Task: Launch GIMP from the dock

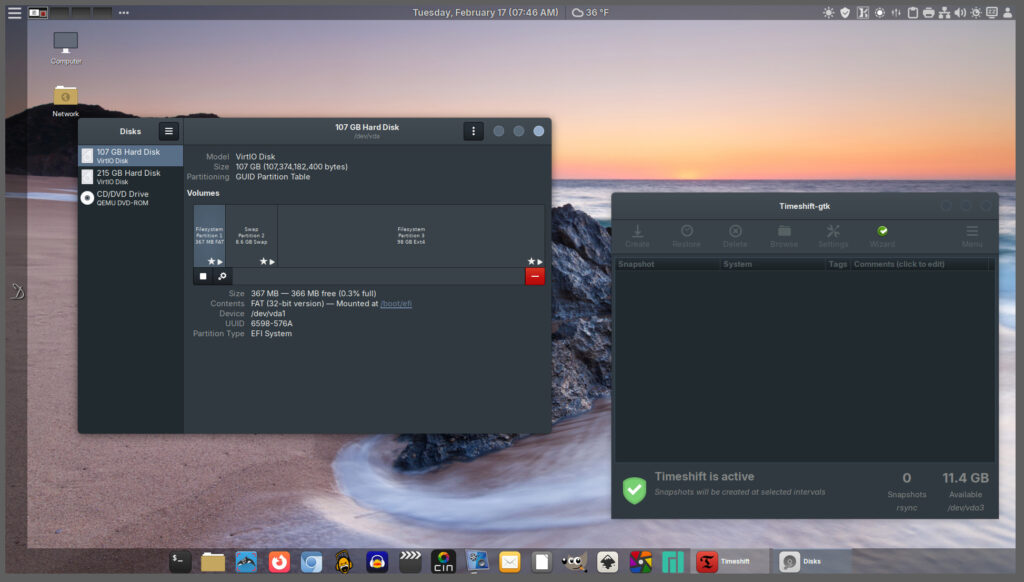Action: [x=574, y=562]
